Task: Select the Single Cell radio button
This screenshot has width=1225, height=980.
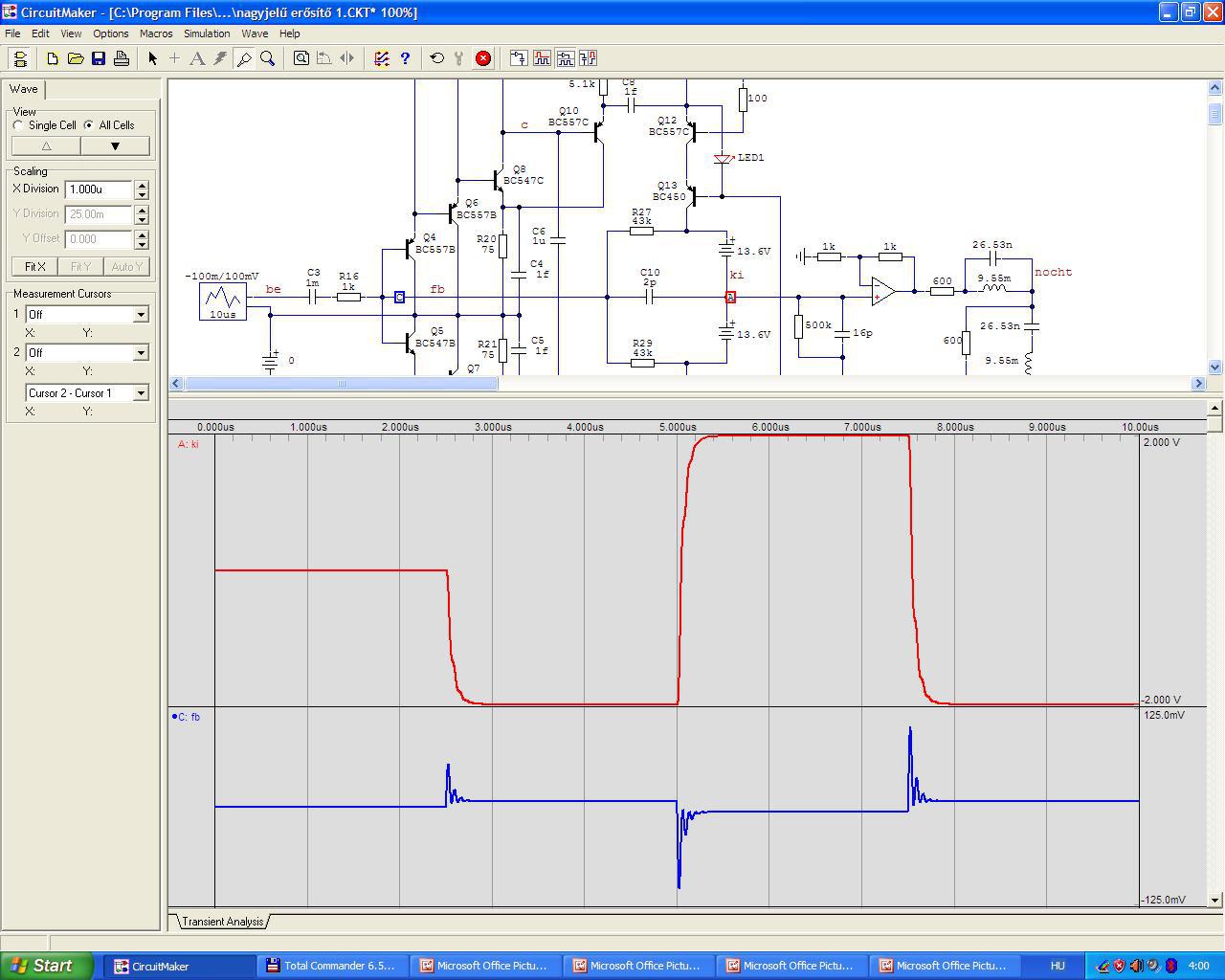Action: pyautogui.click(x=18, y=125)
